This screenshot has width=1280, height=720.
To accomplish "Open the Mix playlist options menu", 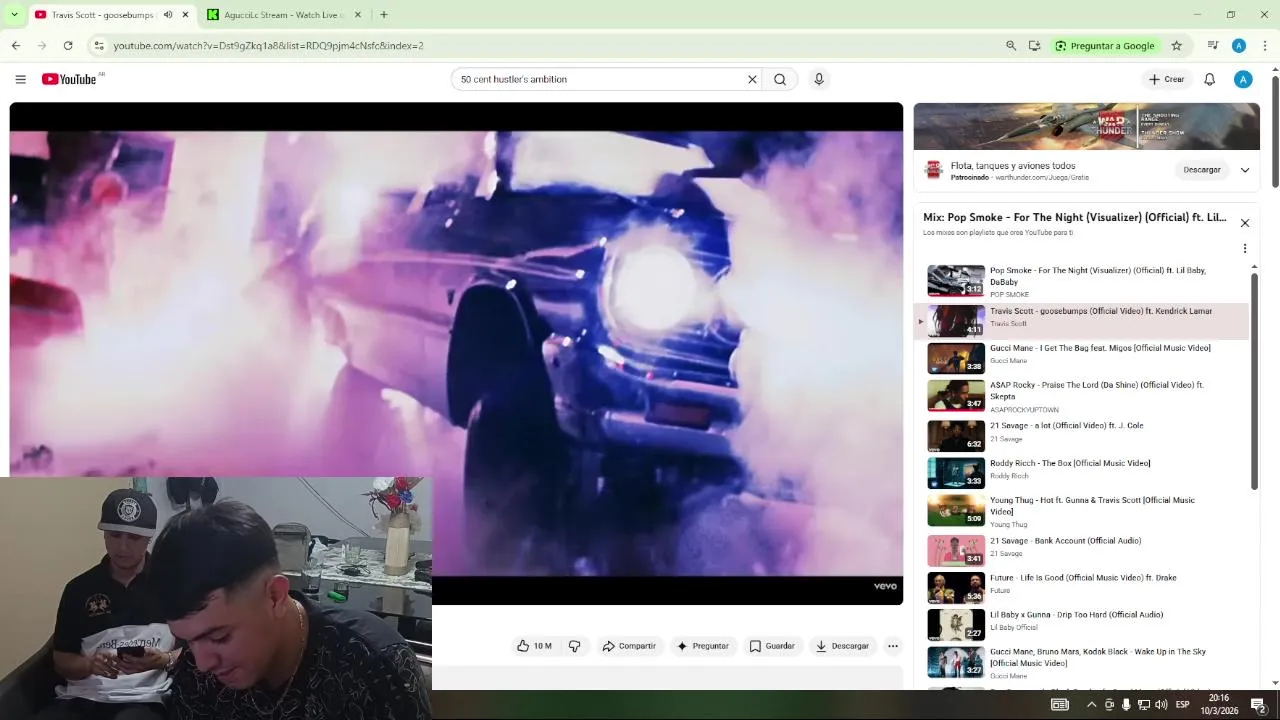I will (x=1244, y=248).
